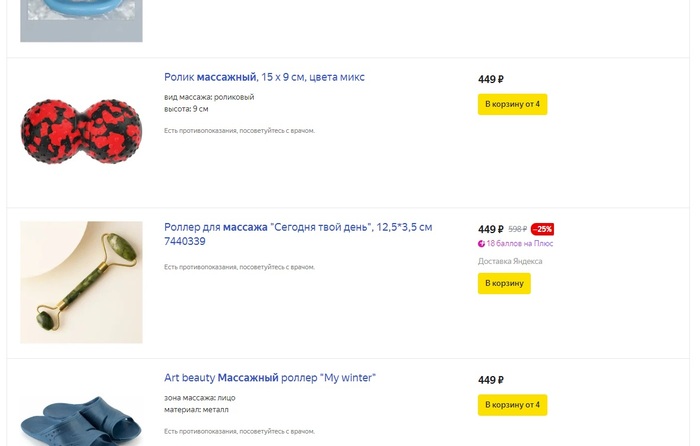Click the 449 ₽ price of Ролик массажный

[490, 79]
